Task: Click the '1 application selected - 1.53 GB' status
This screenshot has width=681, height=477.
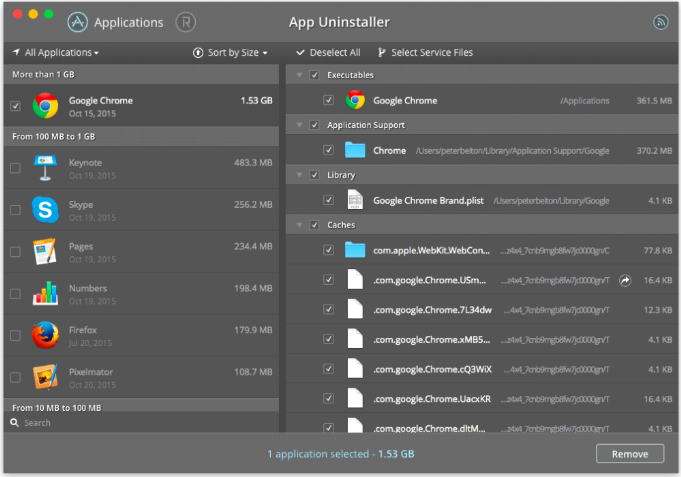Action: click(x=340, y=454)
